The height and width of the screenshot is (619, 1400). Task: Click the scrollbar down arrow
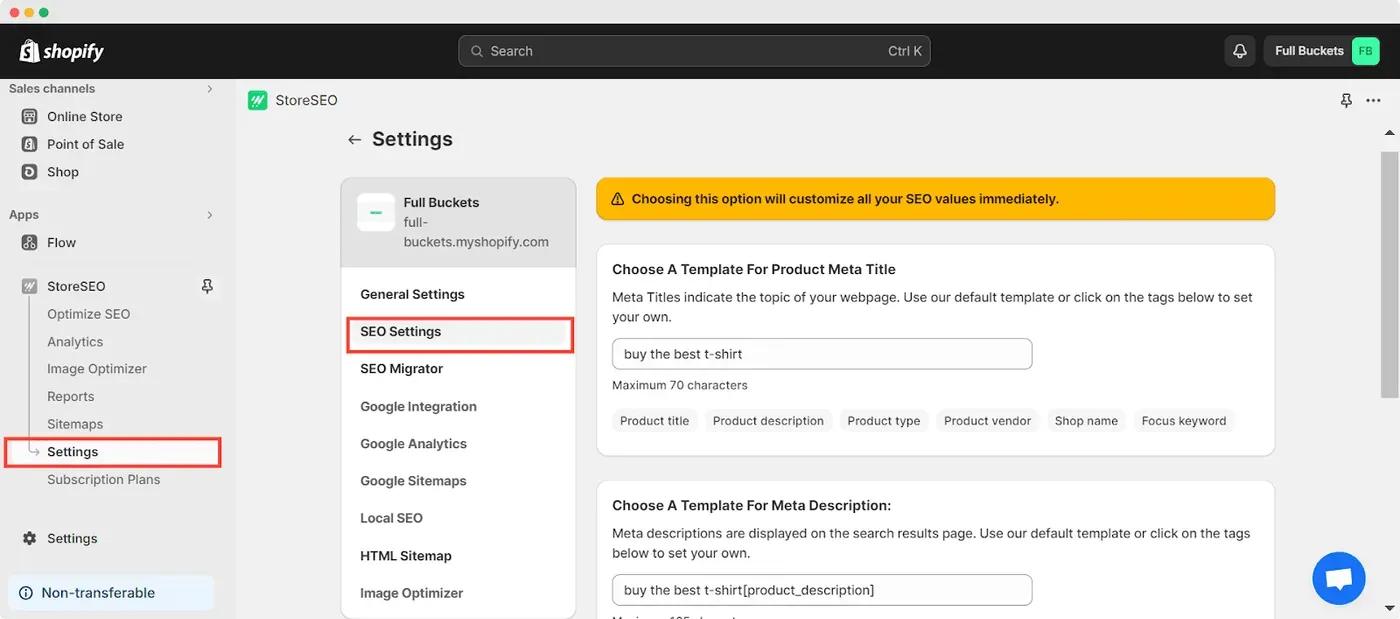coord(1389,607)
